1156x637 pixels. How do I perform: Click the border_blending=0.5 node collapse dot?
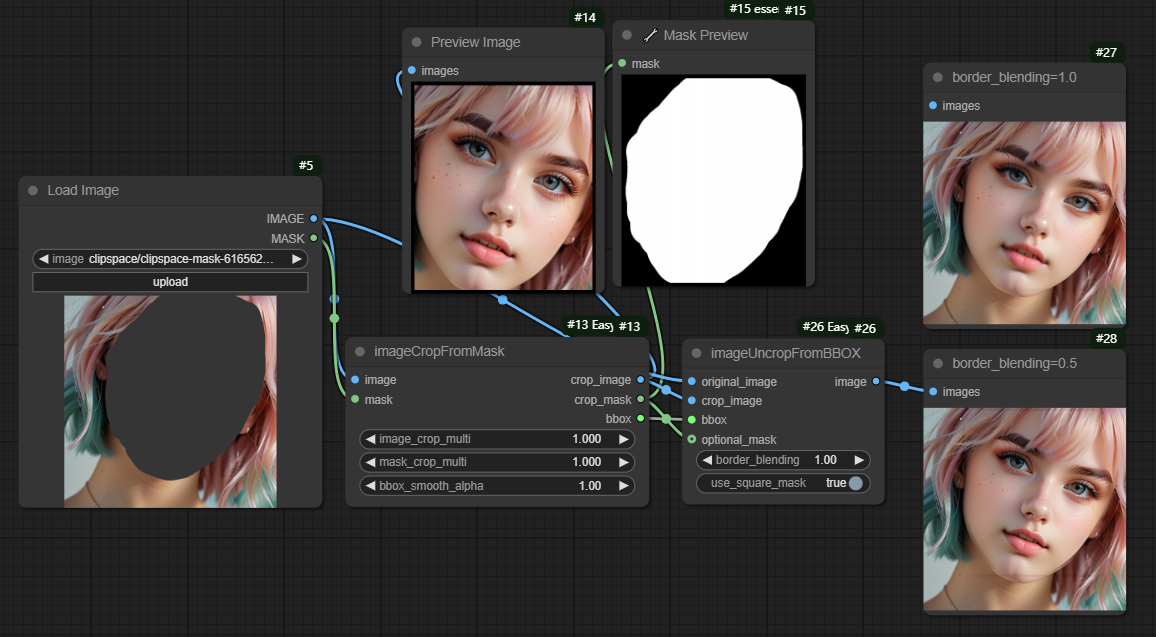click(x=938, y=364)
